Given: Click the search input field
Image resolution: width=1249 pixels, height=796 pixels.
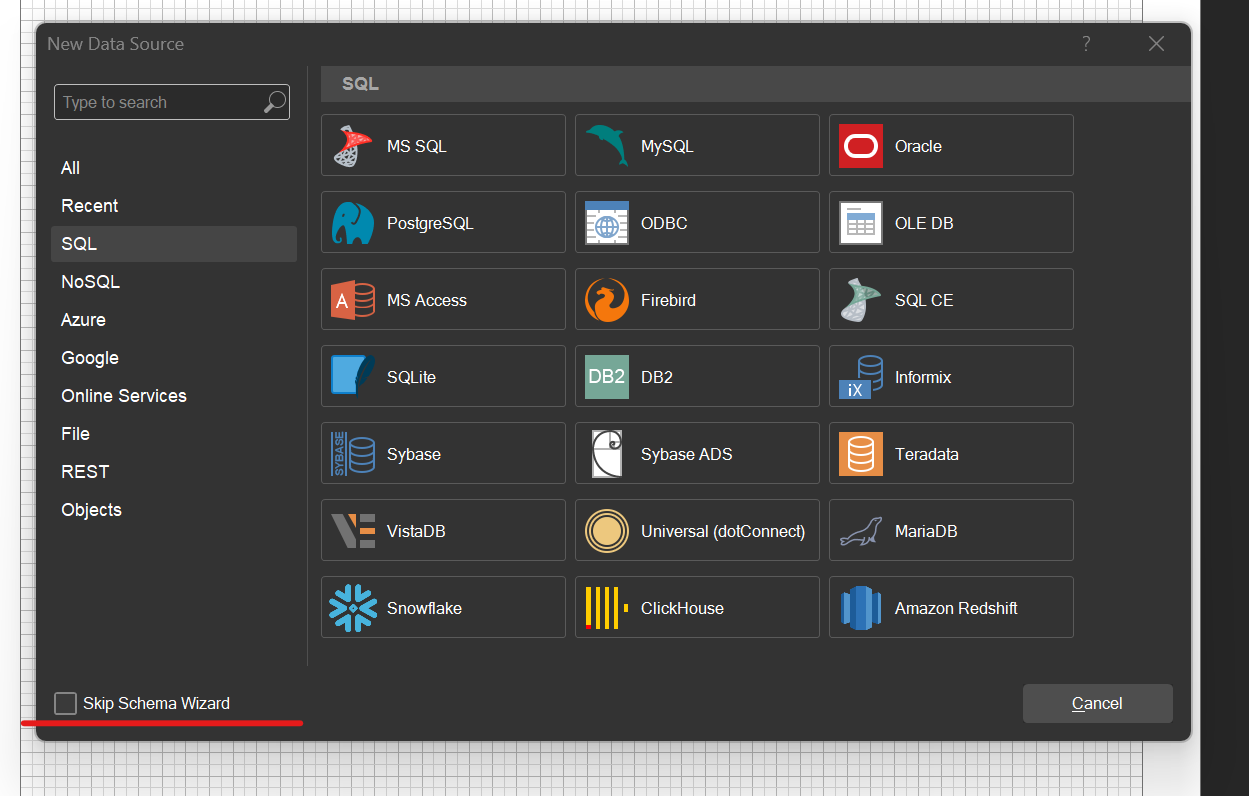Looking at the screenshot, I should click(x=160, y=101).
